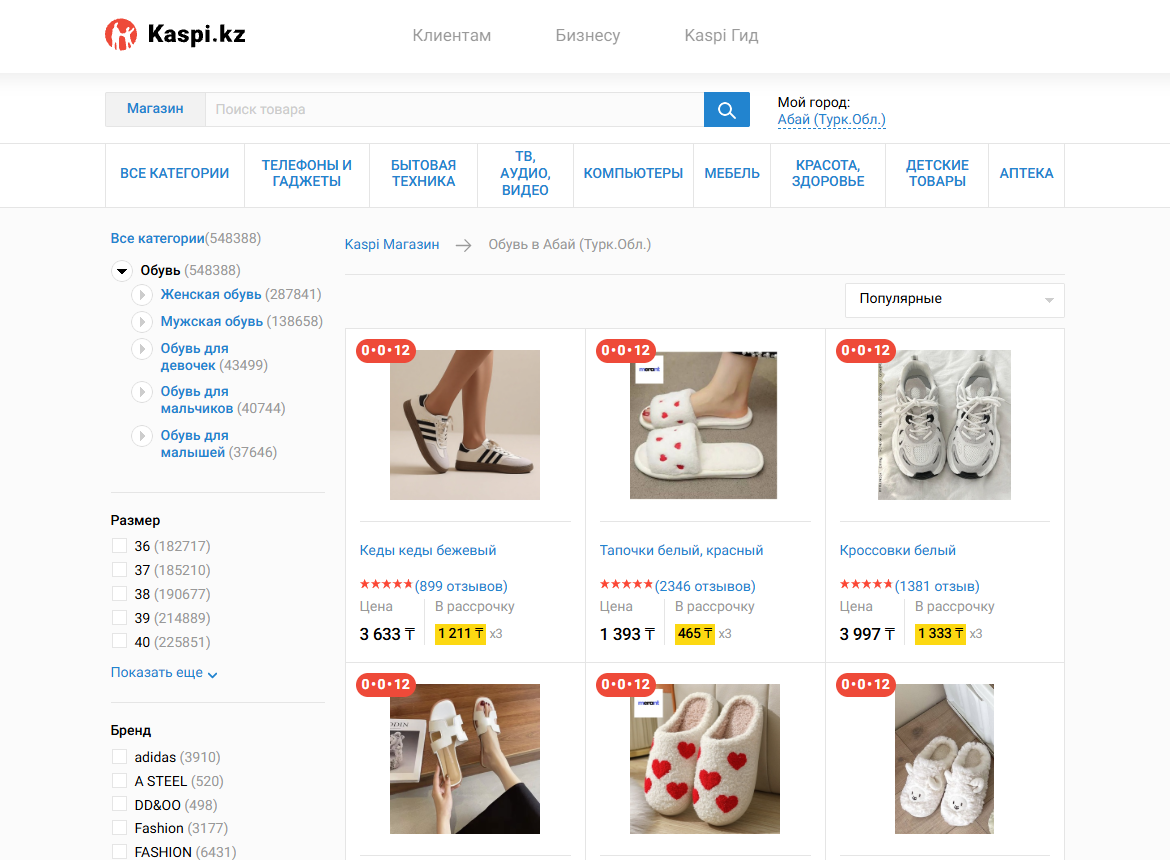Screen dimensions: 1170x860
Task: Enable the size 39 filter checkbox
Action: [119, 618]
